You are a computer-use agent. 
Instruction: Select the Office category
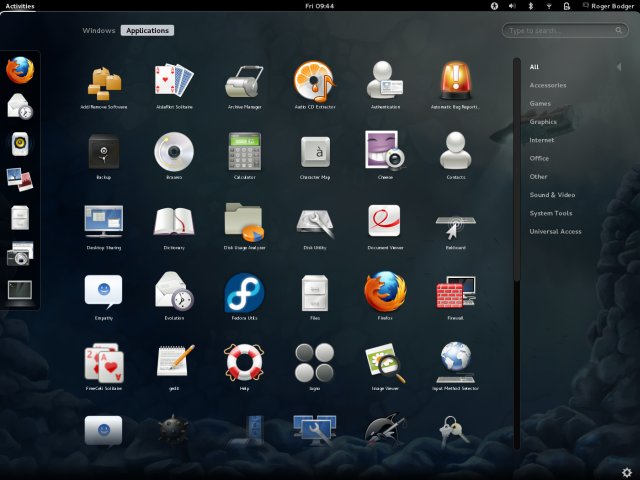[539, 158]
